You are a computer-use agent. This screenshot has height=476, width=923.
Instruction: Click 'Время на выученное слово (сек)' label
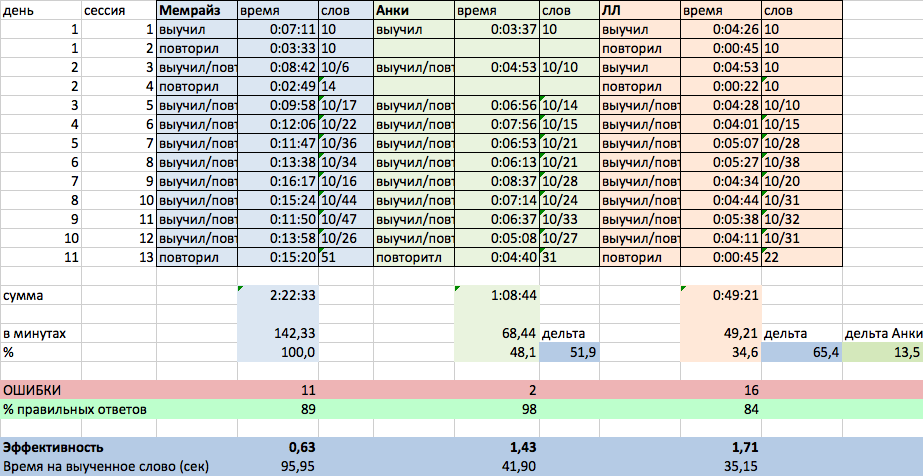(106, 467)
